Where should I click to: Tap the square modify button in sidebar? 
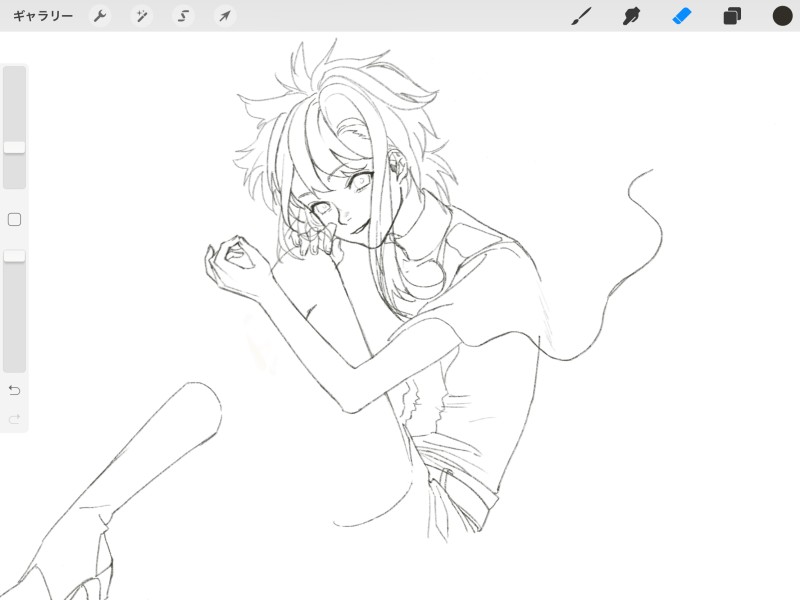[14, 219]
